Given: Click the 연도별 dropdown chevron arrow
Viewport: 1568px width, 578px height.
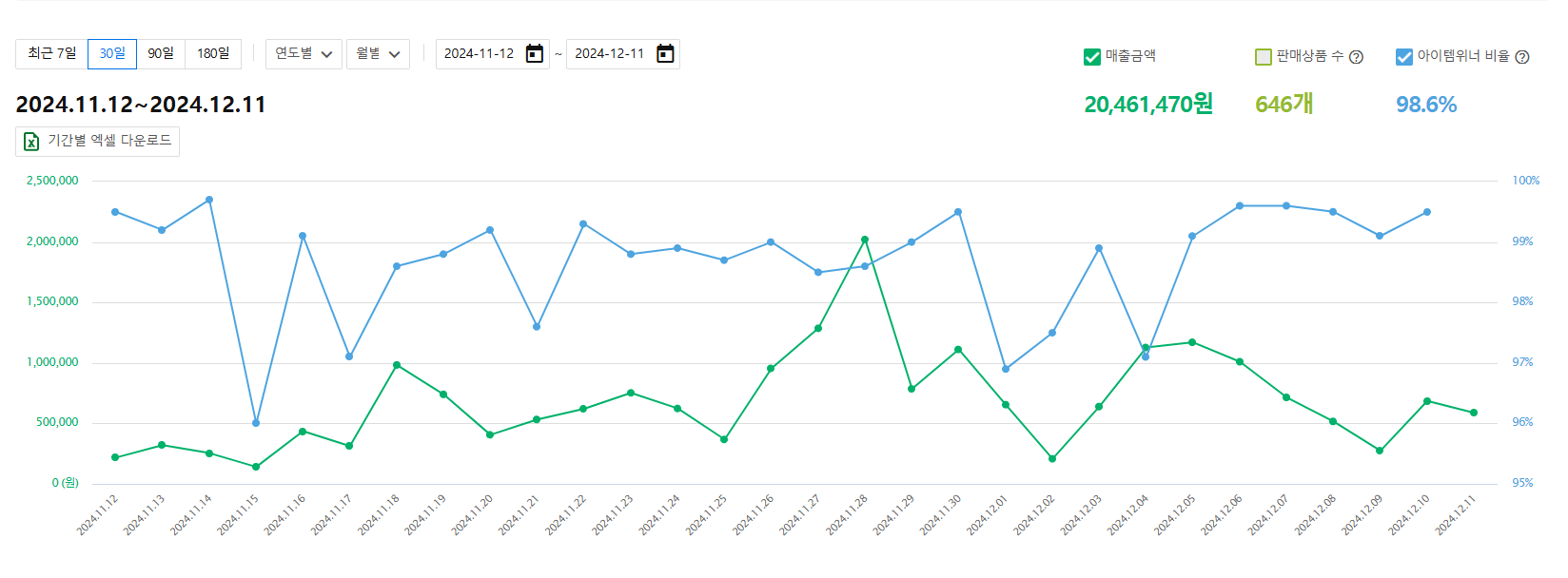Looking at the screenshot, I should point(326,55).
